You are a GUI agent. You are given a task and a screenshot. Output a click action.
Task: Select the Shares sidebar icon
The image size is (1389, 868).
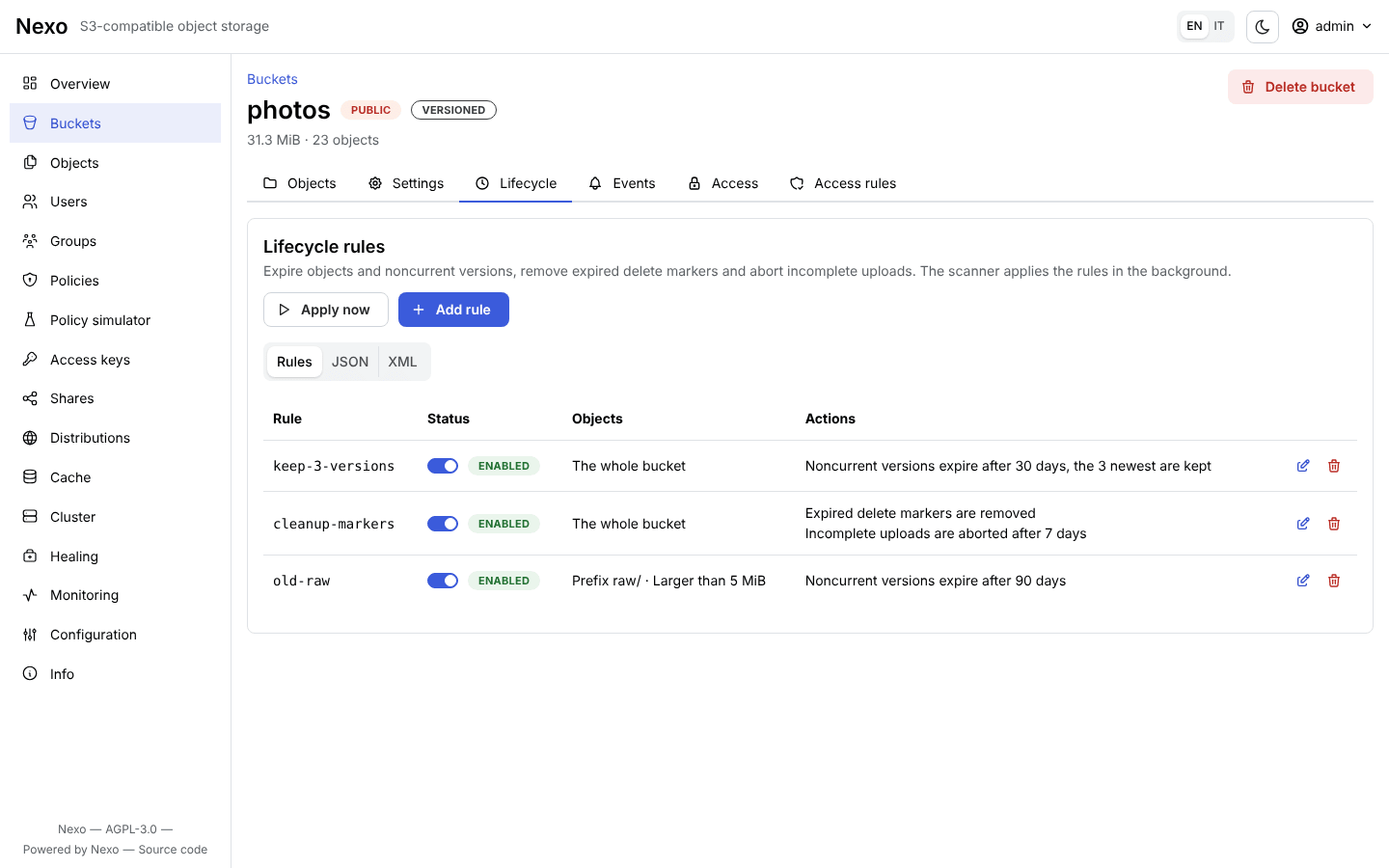[30, 398]
